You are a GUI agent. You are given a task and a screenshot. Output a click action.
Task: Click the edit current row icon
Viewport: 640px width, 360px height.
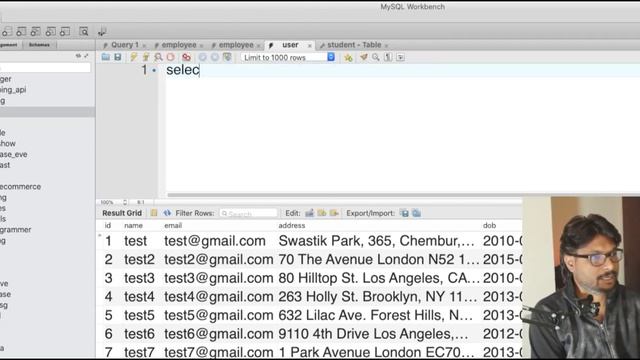(309, 213)
